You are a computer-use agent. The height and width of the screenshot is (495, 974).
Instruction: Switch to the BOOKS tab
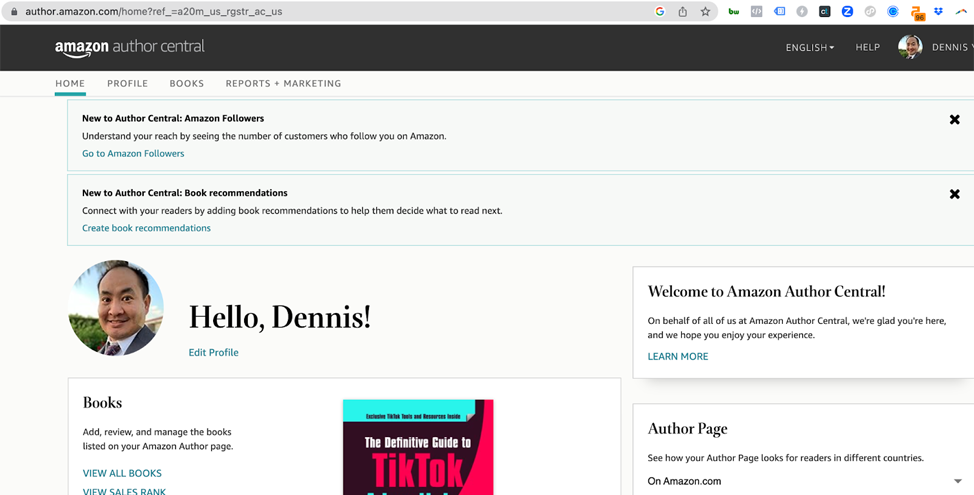coord(186,83)
